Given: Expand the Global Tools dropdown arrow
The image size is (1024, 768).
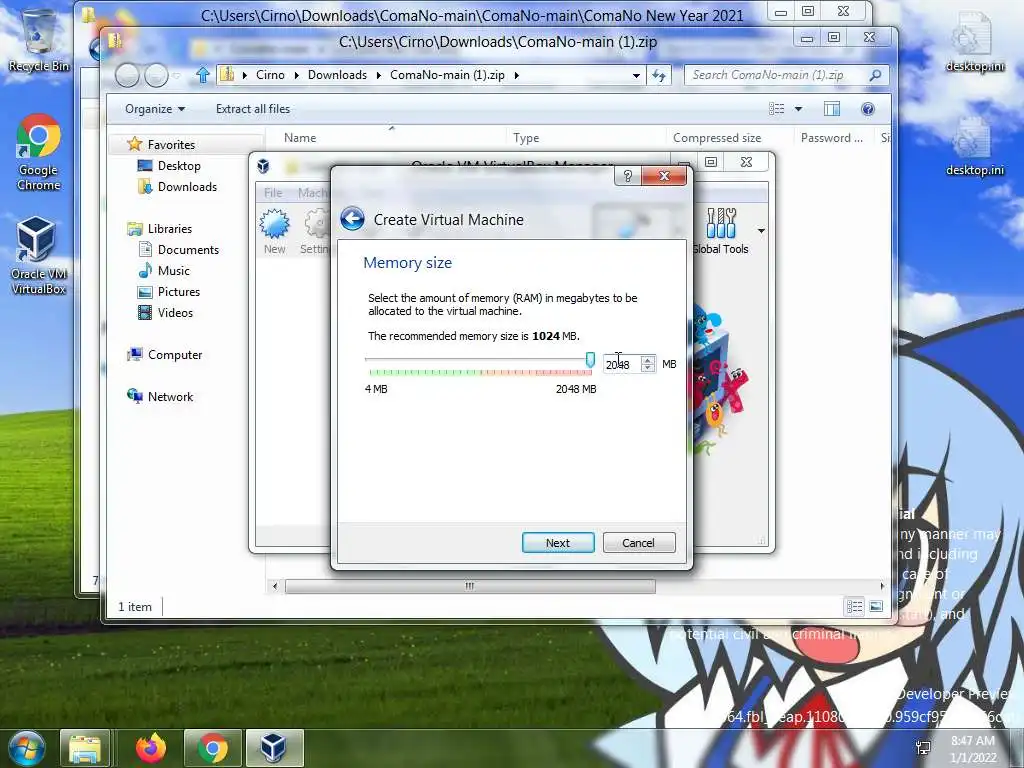Looking at the screenshot, I should coord(761,231).
